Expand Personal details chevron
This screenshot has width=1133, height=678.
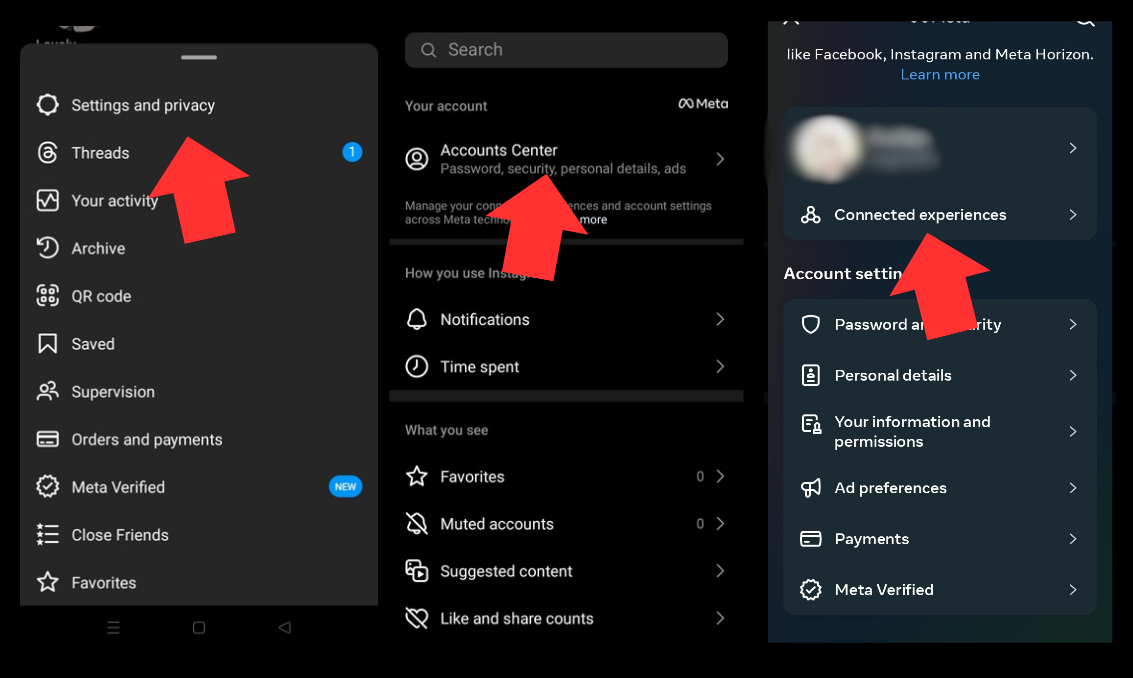pos(1073,375)
